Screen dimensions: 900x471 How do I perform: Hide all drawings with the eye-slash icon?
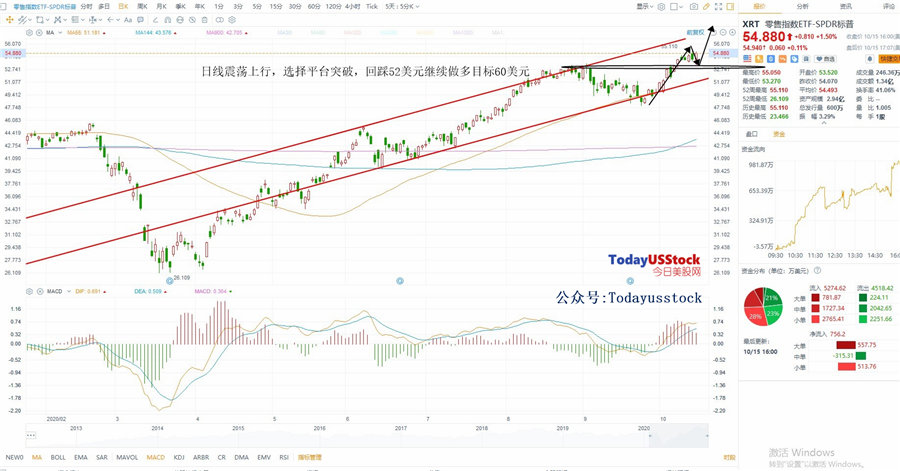(192, 20)
